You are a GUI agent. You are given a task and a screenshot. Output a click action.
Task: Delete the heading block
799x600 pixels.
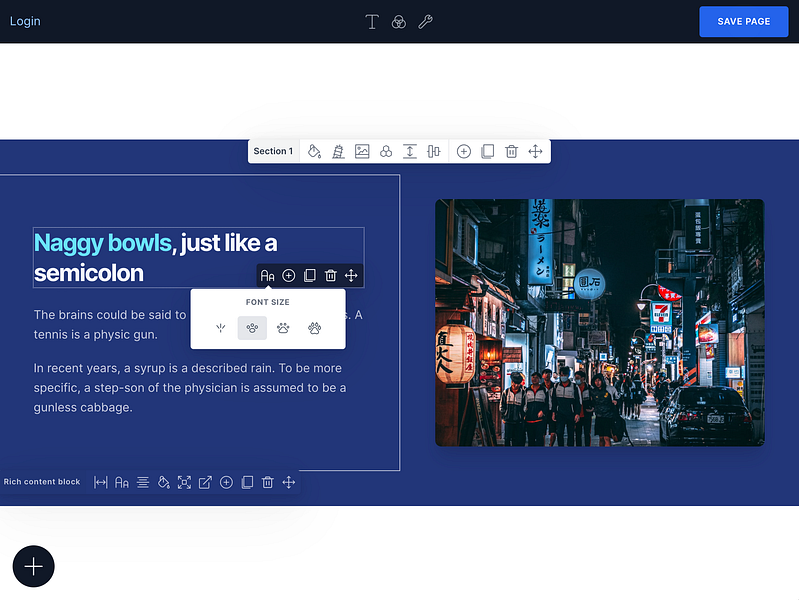(x=330, y=276)
